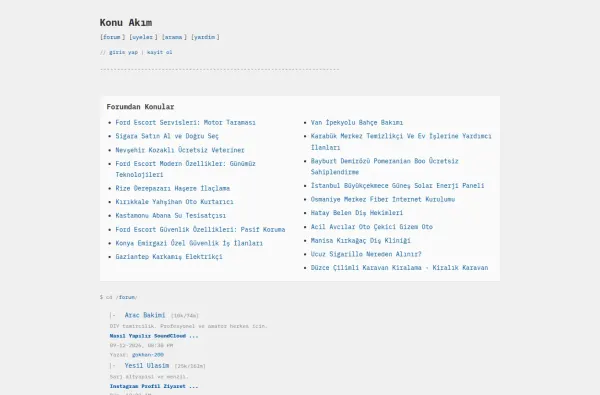Viewport: 600px width, 395px height.
Task: Open topic Nevşehir Kozaklı Ücretsiz Veteriner
Action: (x=180, y=150)
